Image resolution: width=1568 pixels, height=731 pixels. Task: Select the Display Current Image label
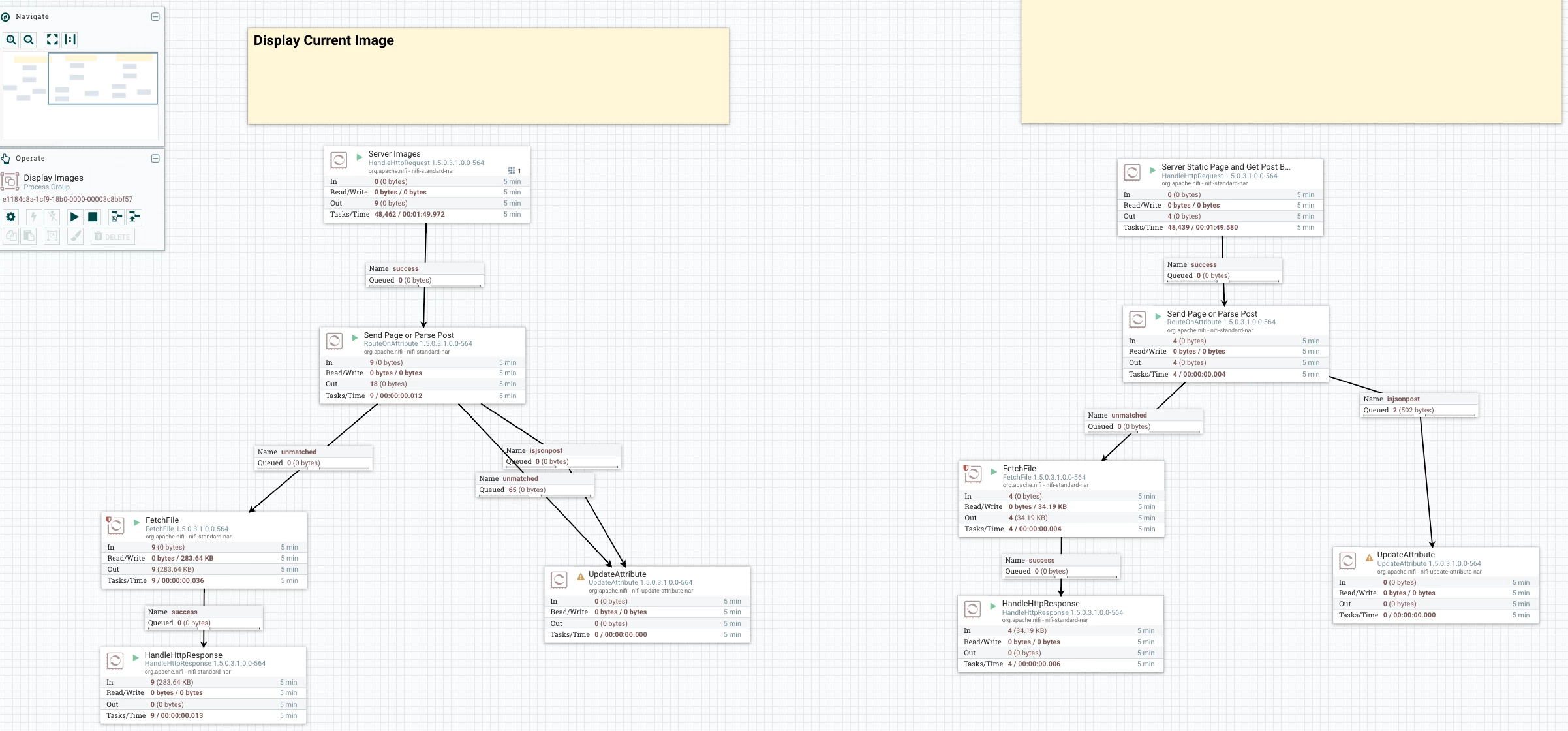pyautogui.click(x=488, y=76)
